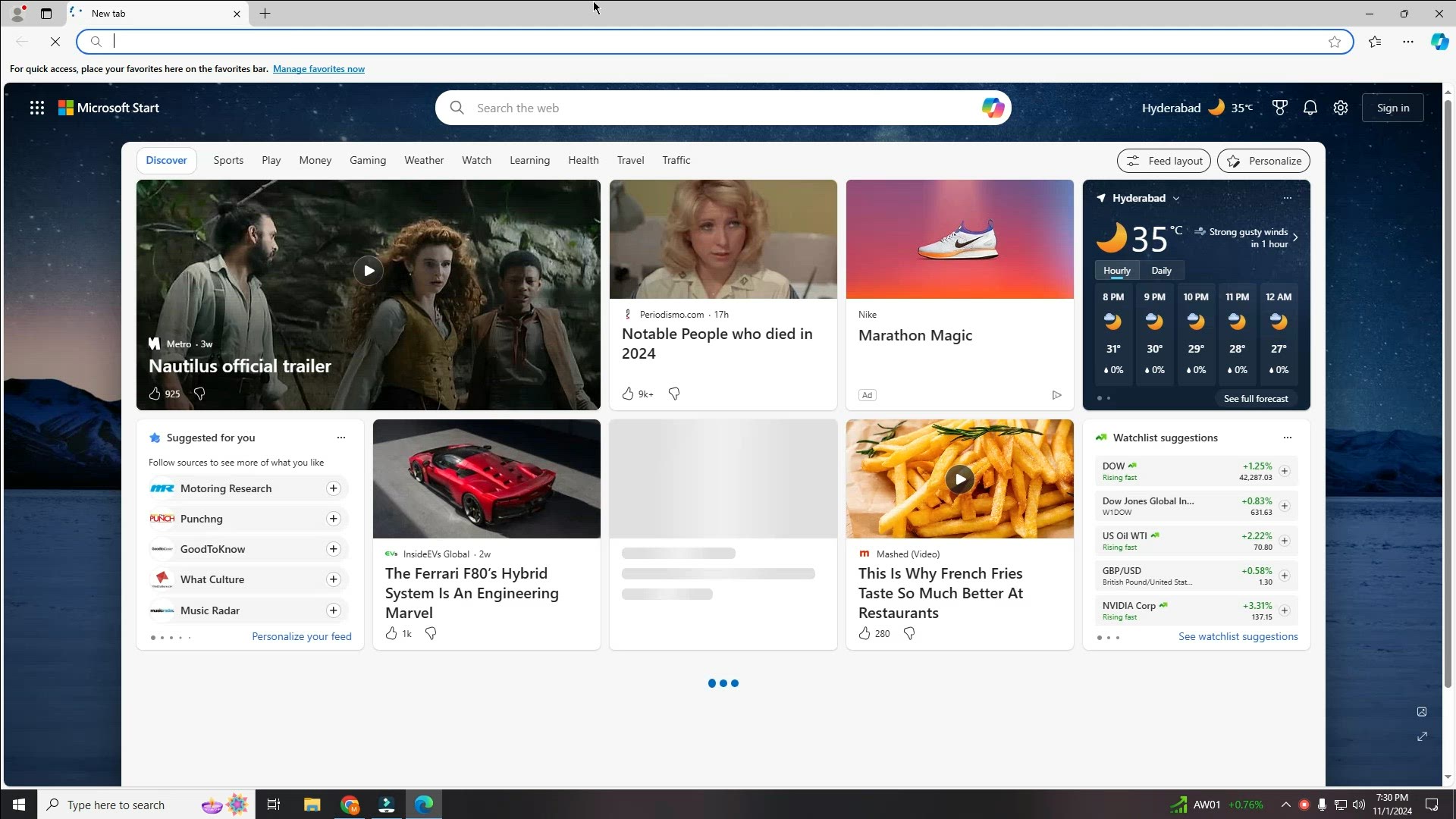This screenshot has height=819, width=1456.
Task: Add GBP/USD to watchlist
Action: coord(1284,576)
